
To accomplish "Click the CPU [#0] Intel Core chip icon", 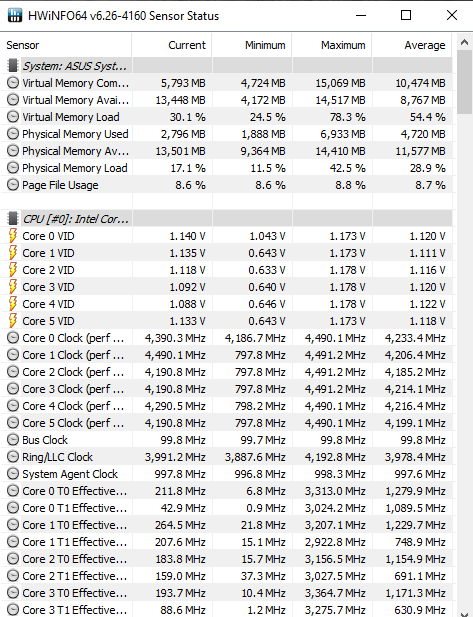I will coord(13,218).
